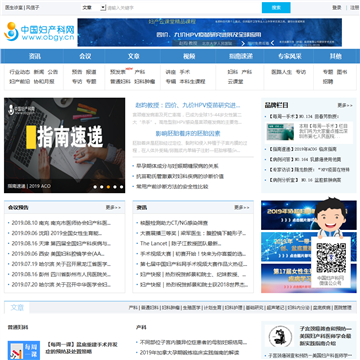Open 行业动态 submenu link
Viewport: 360px width, 360px height.
coord(20,72)
